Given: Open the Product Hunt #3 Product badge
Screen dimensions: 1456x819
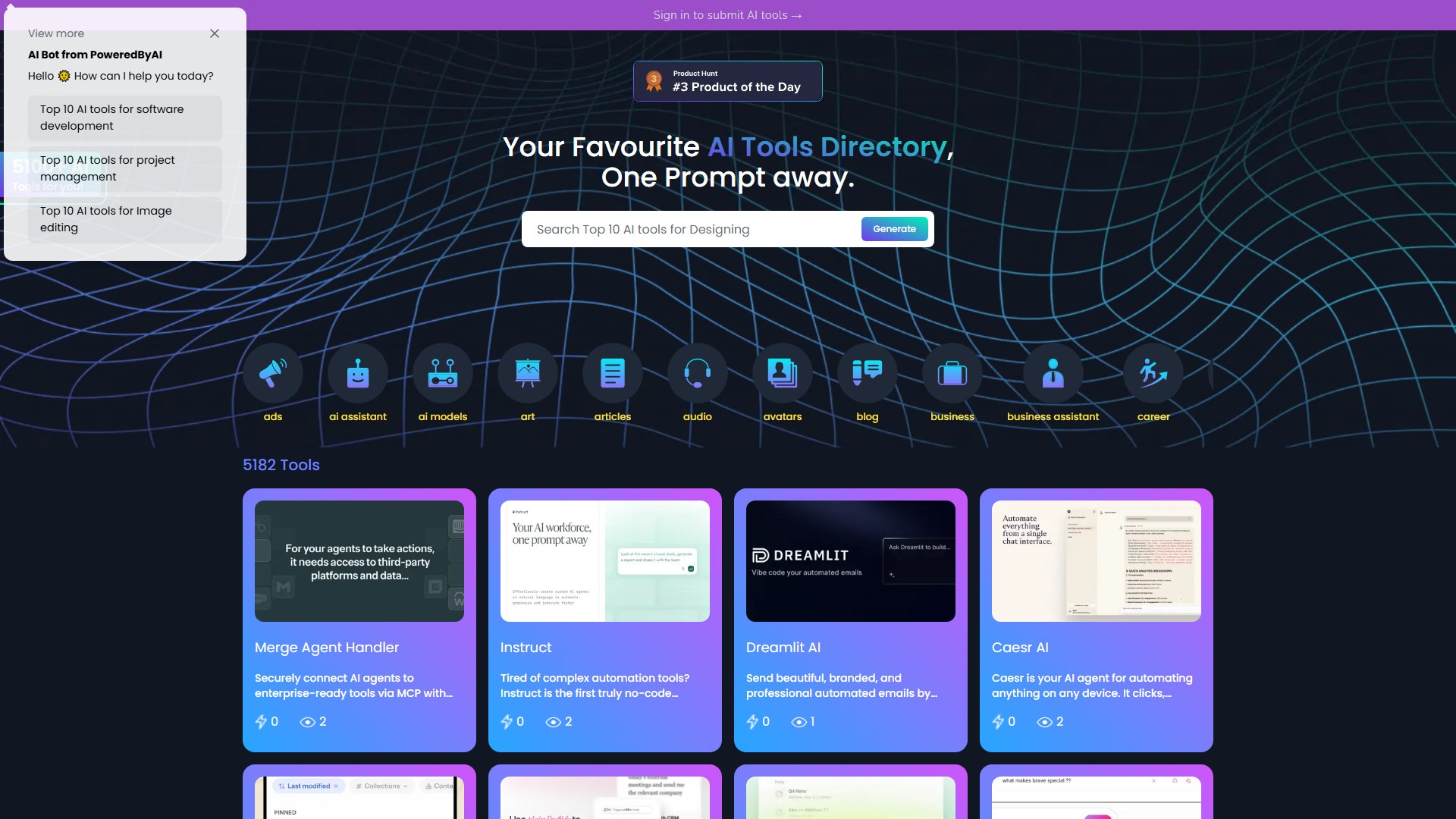Looking at the screenshot, I should tap(728, 81).
